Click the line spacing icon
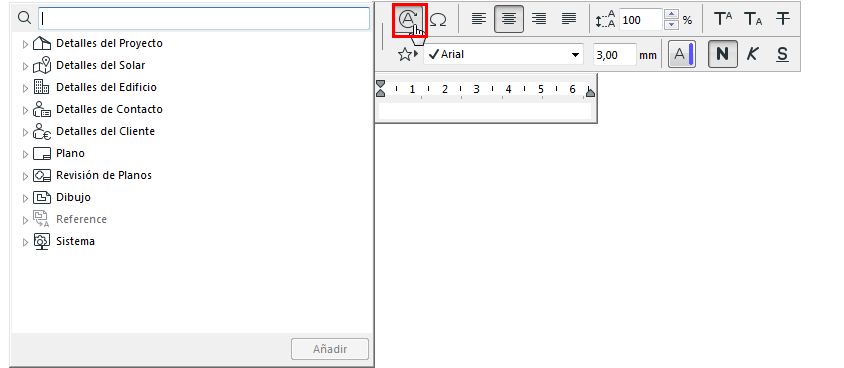844x368 pixels. (606, 19)
